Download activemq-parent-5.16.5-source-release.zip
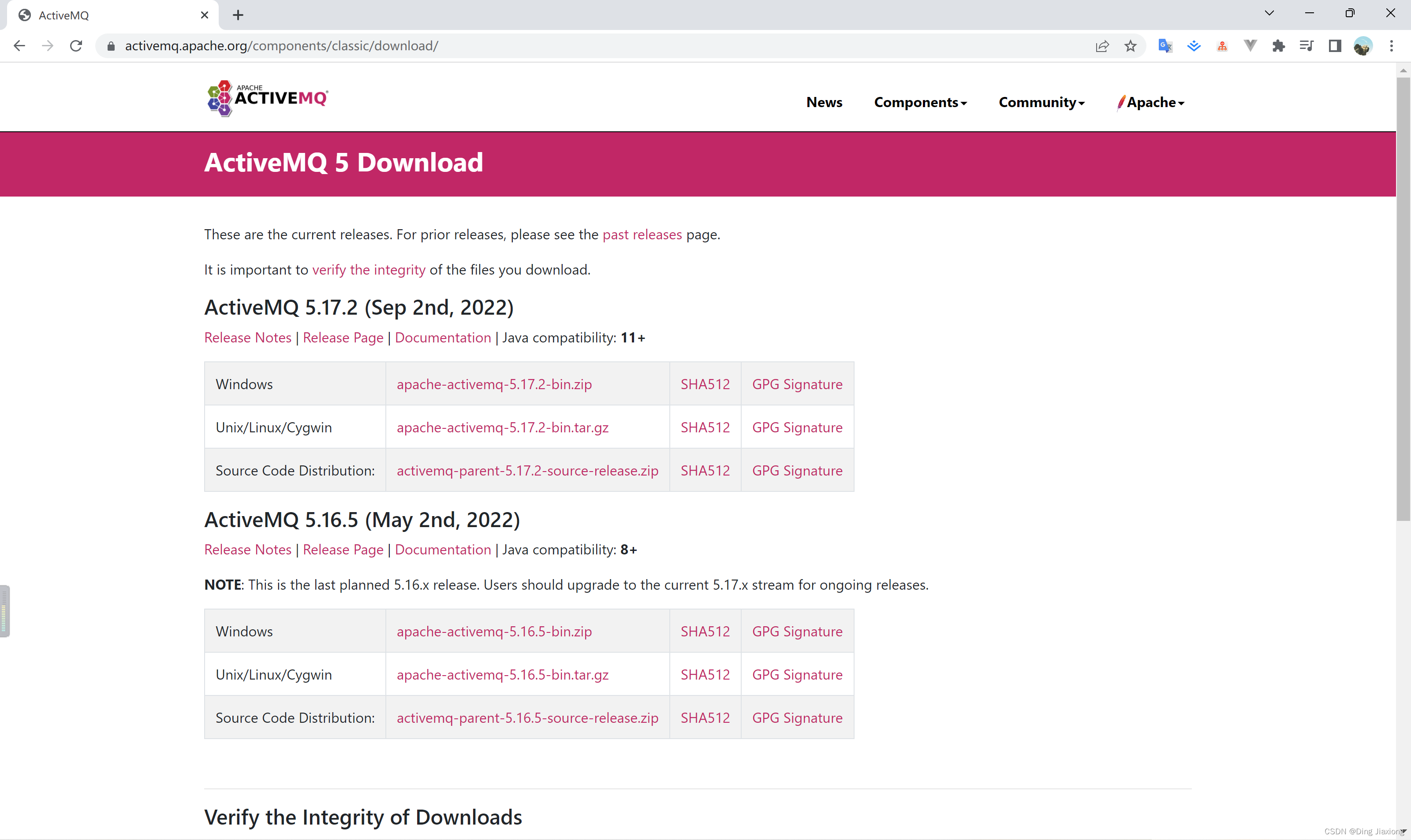The image size is (1411, 840). point(527,718)
